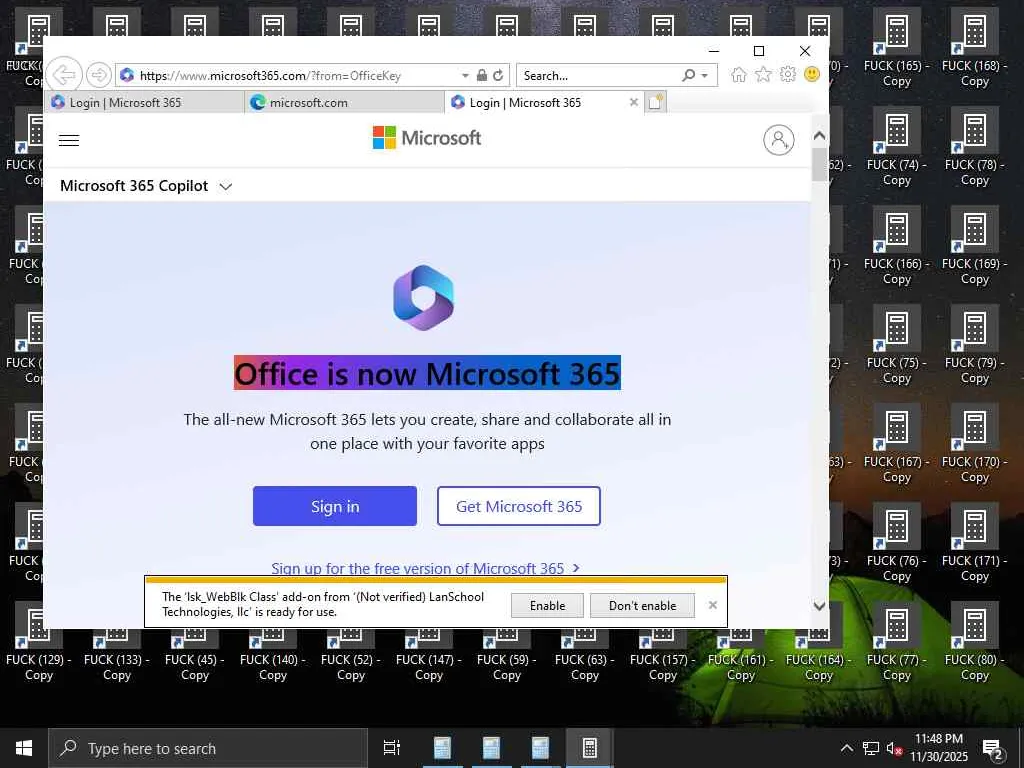
Task: Click the taskbar Type here to search box
Action: (x=208, y=748)
